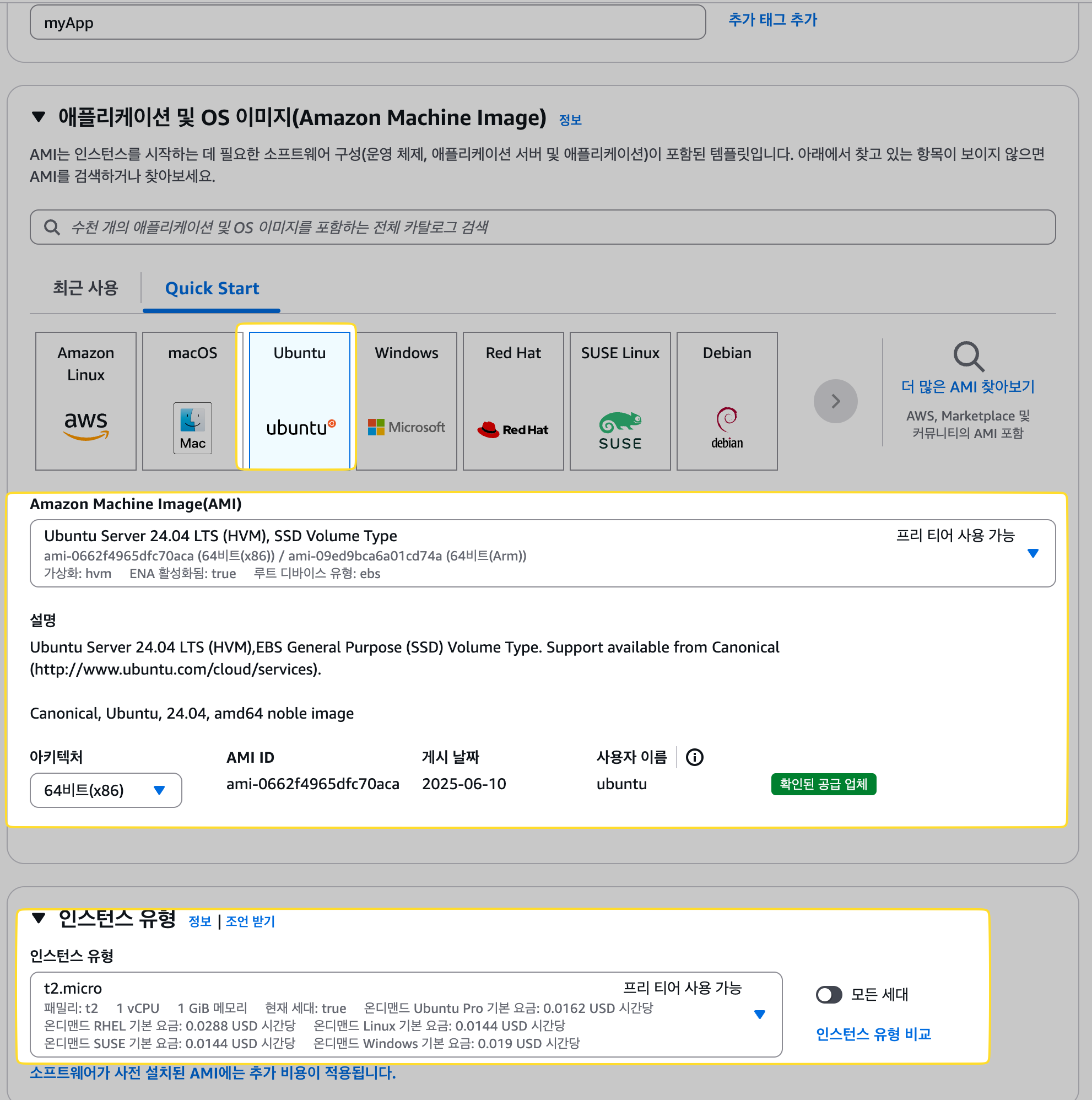Focus the AMI catalog search field

[x=543, y=227]
